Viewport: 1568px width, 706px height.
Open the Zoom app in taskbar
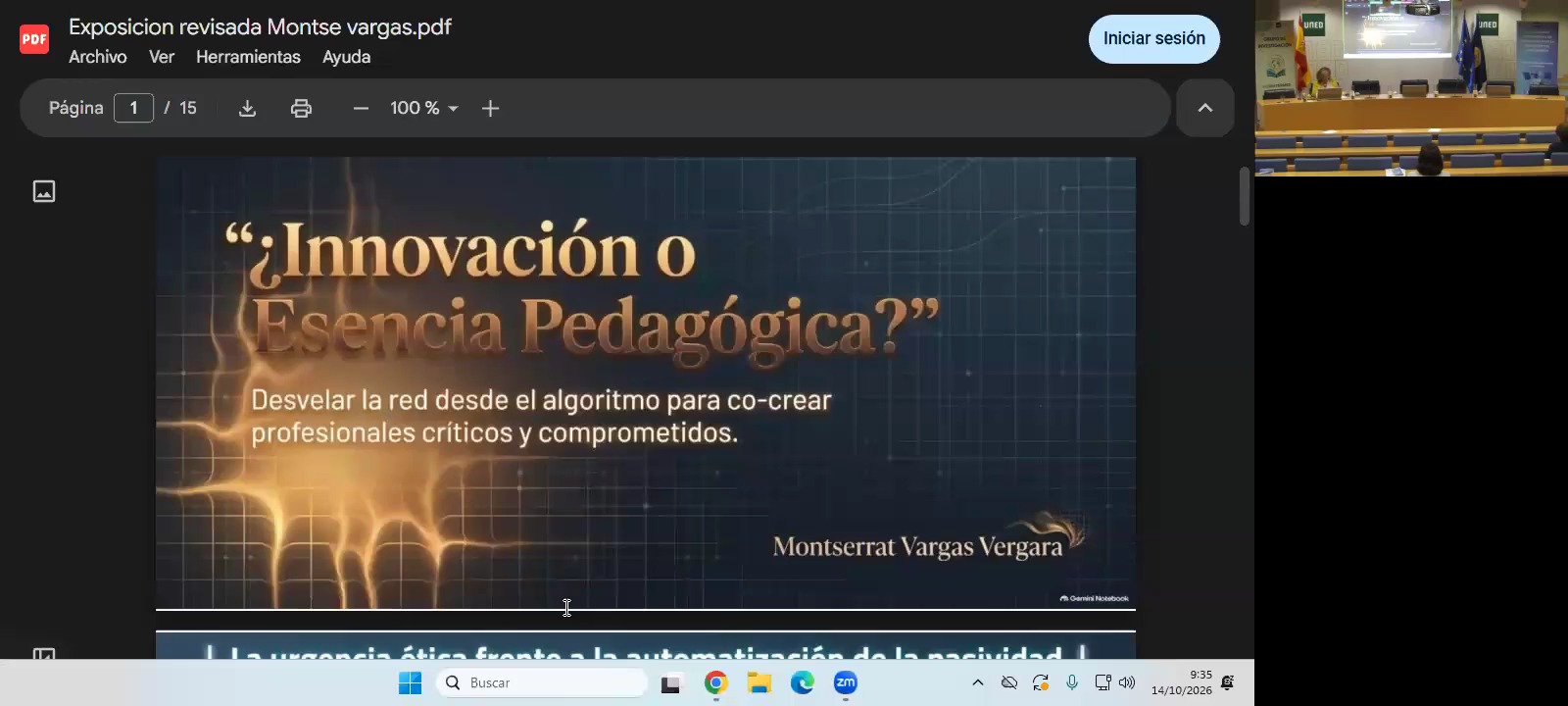[x=846, y=682]
